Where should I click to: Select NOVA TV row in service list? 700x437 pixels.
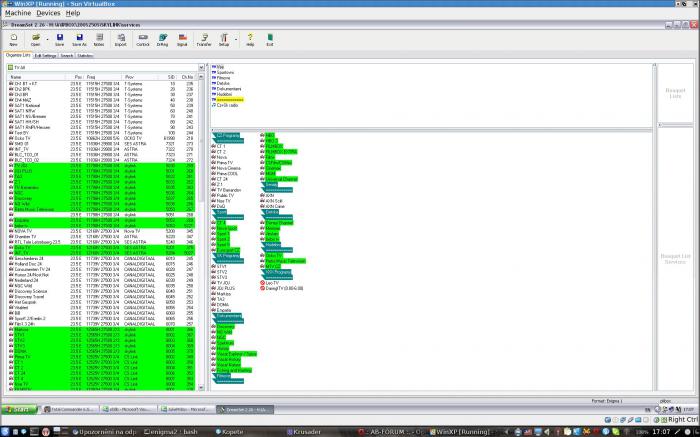click(102, 231)
